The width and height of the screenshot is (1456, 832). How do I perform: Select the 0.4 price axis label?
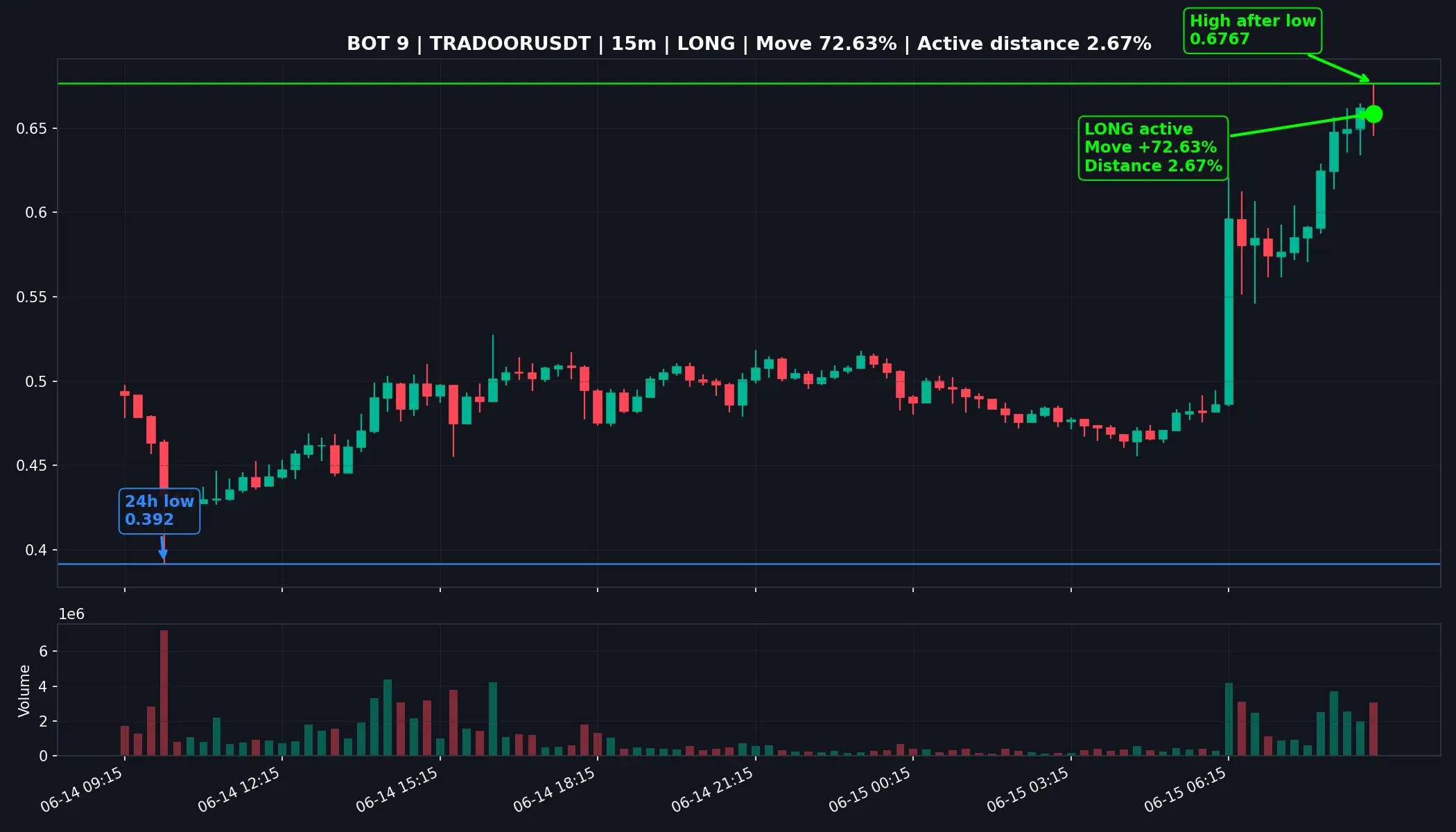(x=37, y=551)
